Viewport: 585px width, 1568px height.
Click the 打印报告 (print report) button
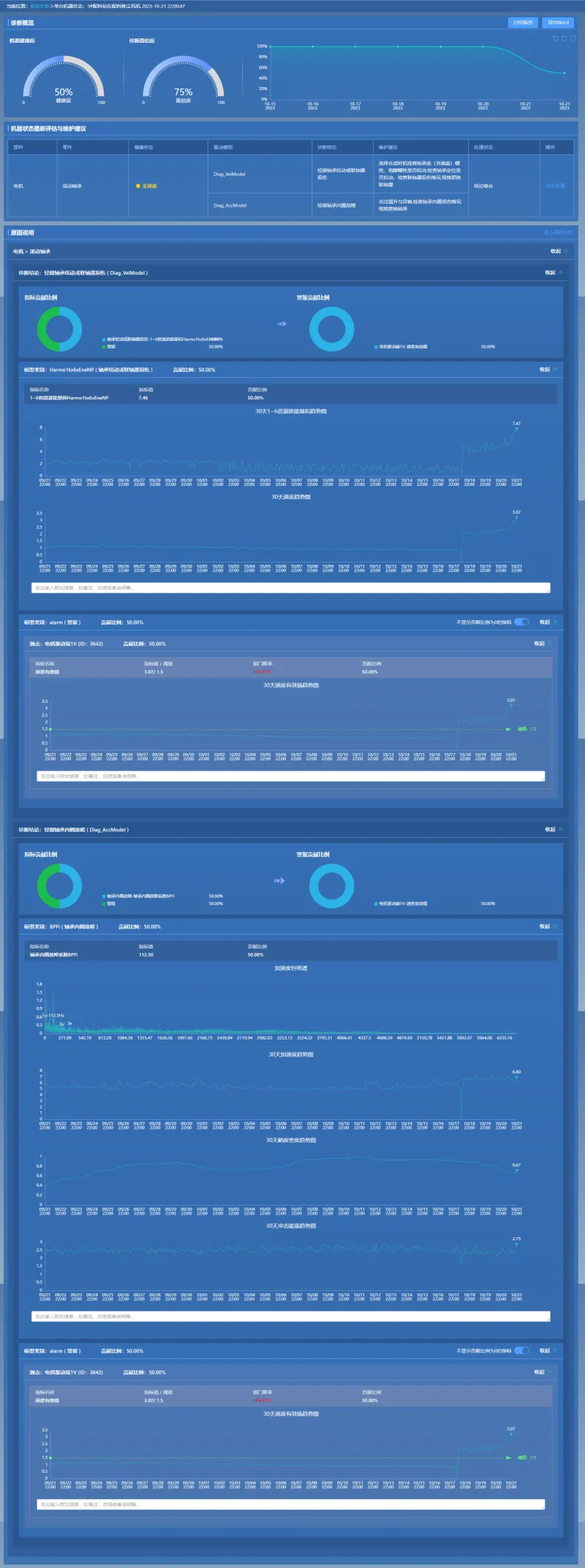point(522,23)
